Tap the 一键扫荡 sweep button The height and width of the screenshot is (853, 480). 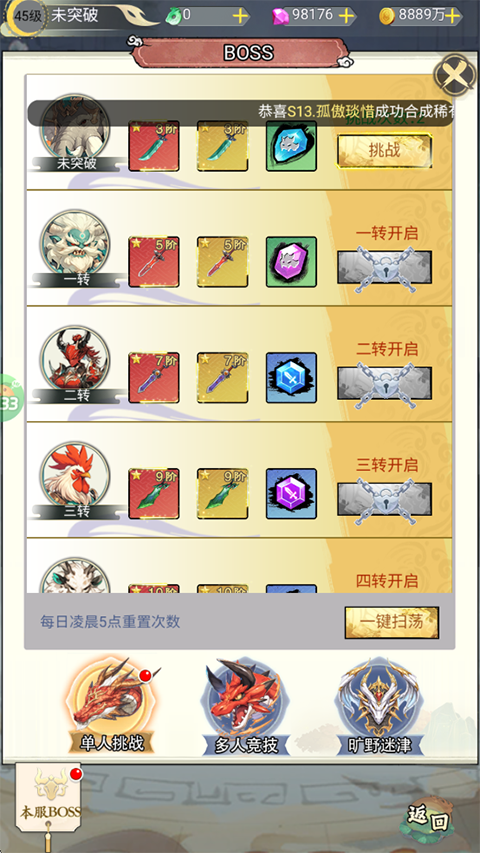(x=392, y=622)
